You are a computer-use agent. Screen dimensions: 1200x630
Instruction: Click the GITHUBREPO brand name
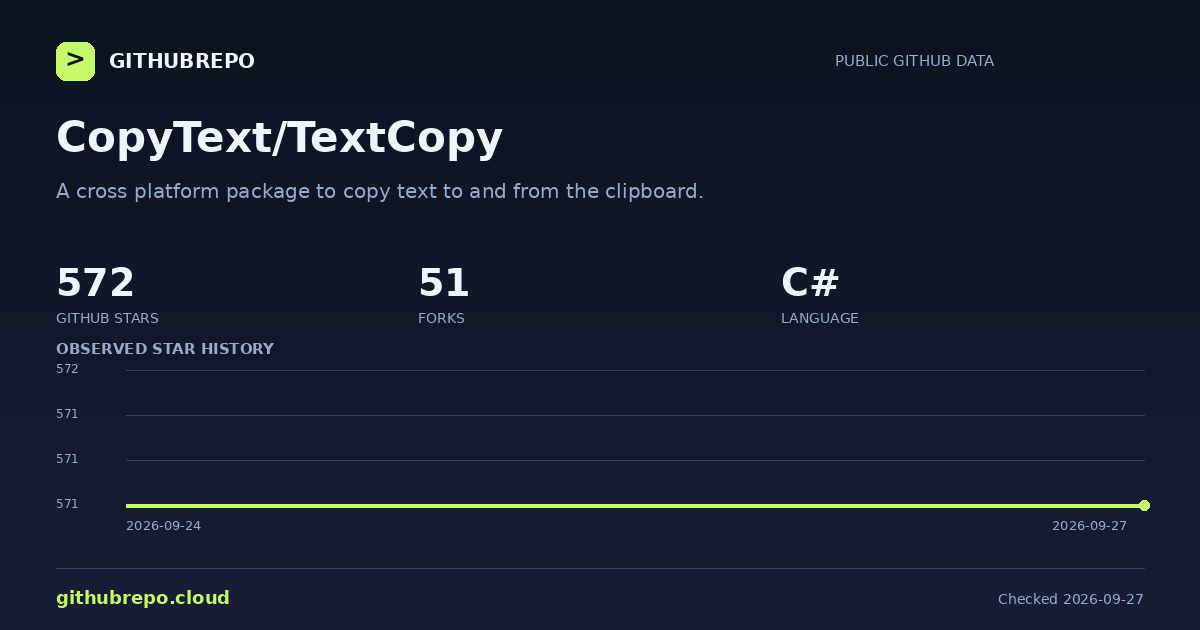182,61
